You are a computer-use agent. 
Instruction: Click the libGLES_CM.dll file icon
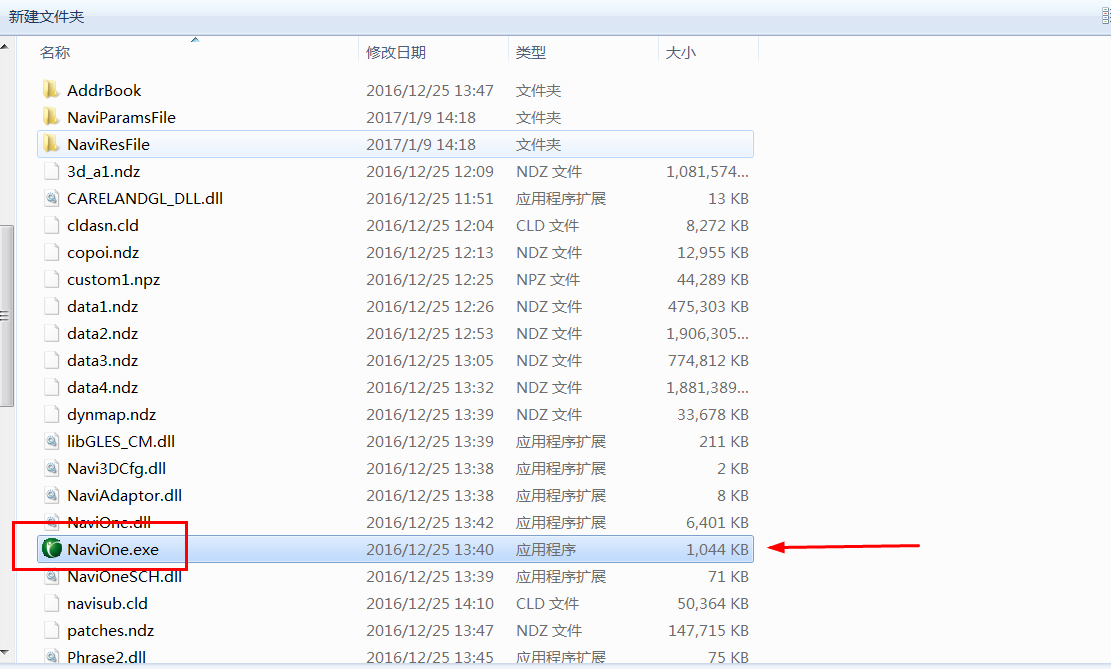click(52, 442)
